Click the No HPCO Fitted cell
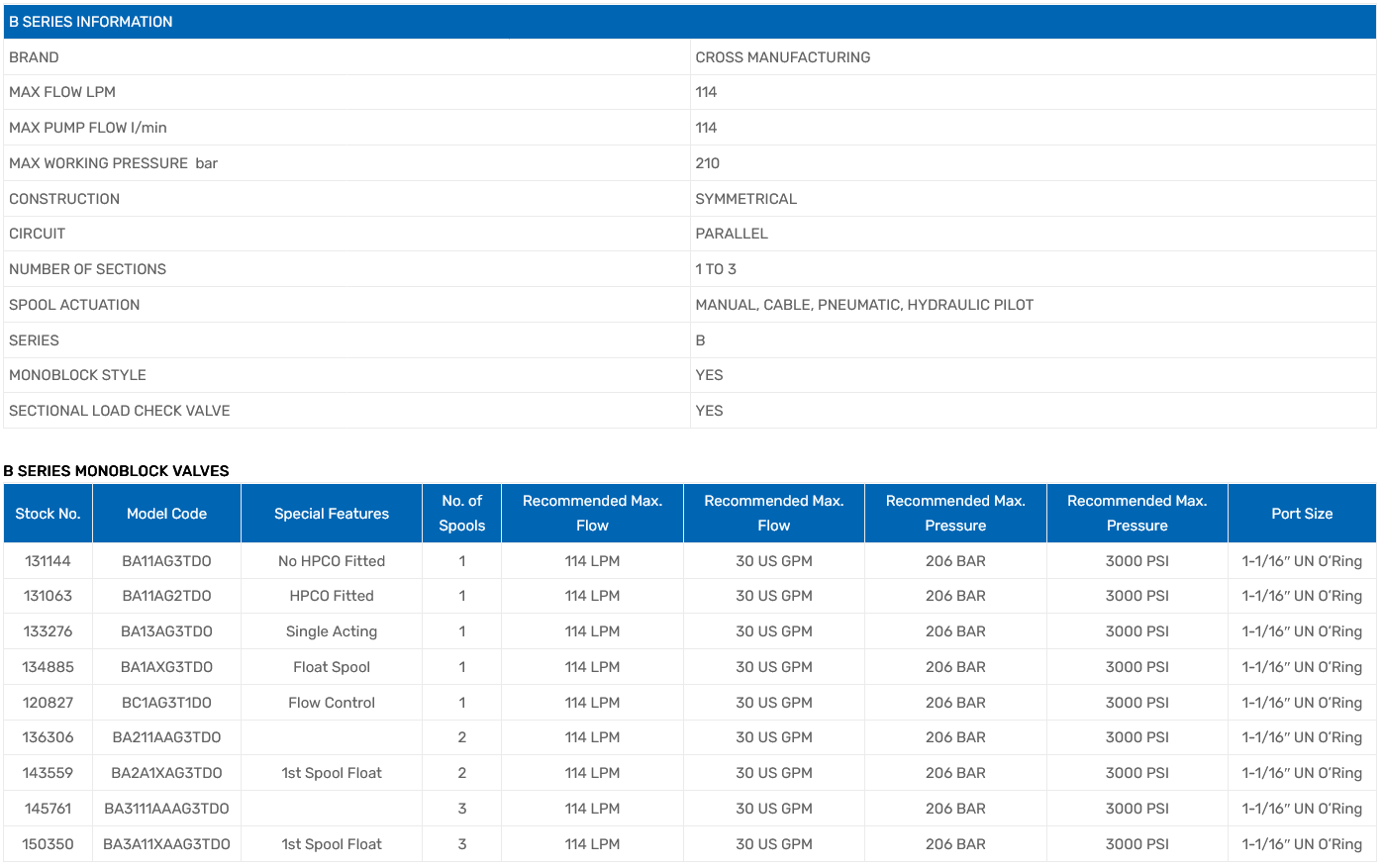 tap(332, 561)
